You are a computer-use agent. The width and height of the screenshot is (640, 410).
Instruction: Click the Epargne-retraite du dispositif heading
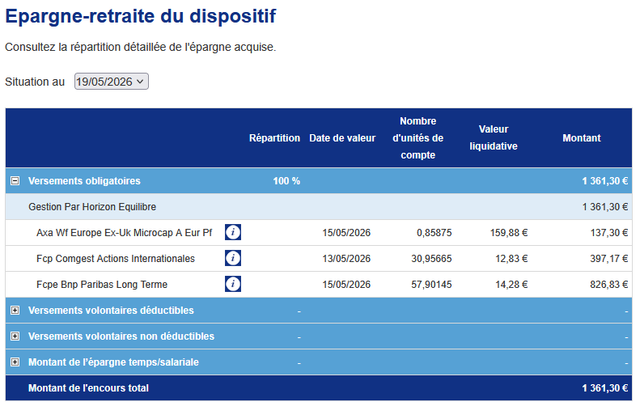point(140,17)
